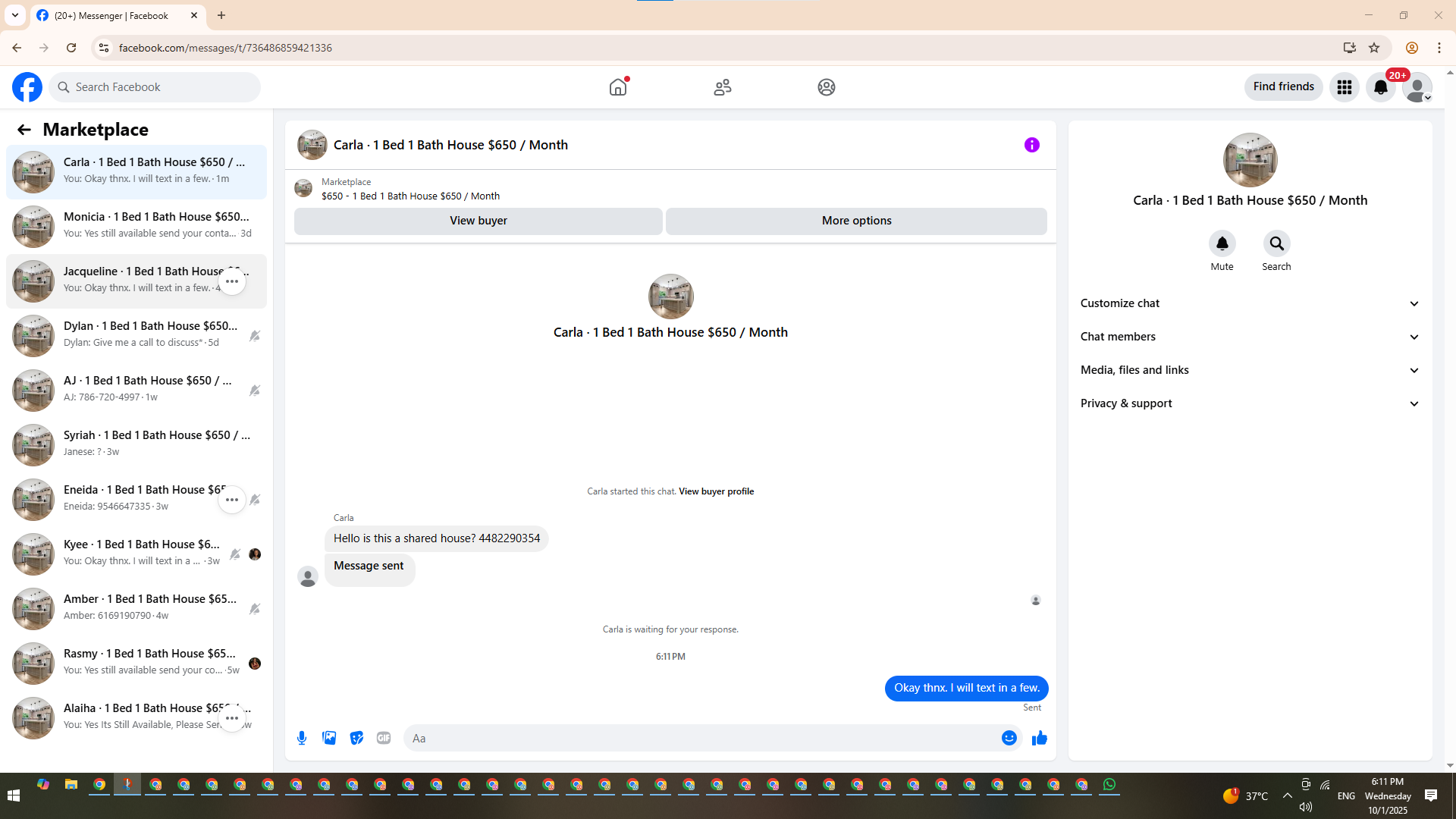Open the Friends icon in top navigation
This screenshot has height=819, width=1456.
pyautogui.click(x=723, y=87)
